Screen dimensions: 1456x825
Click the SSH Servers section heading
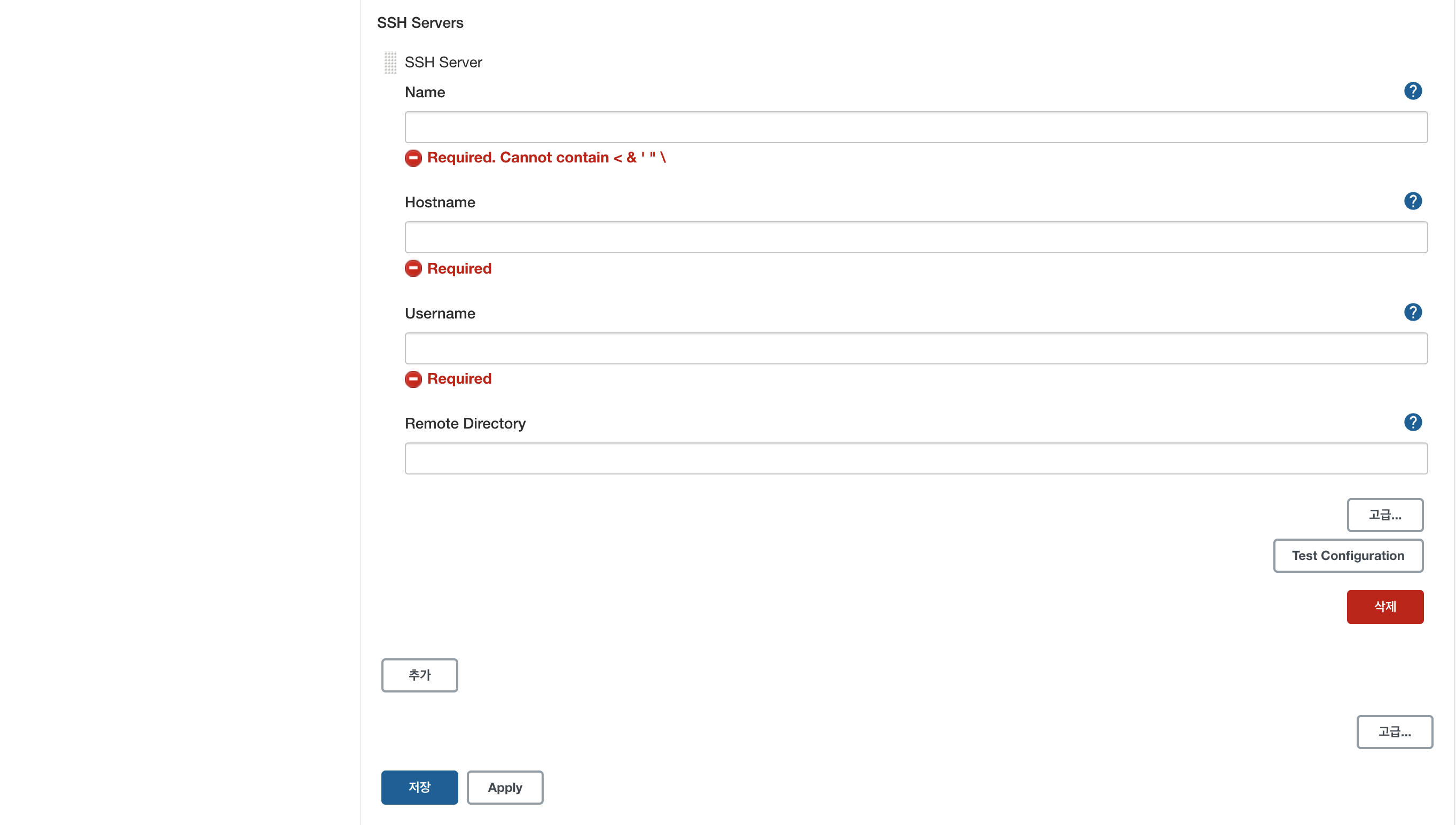click(420, 23)
